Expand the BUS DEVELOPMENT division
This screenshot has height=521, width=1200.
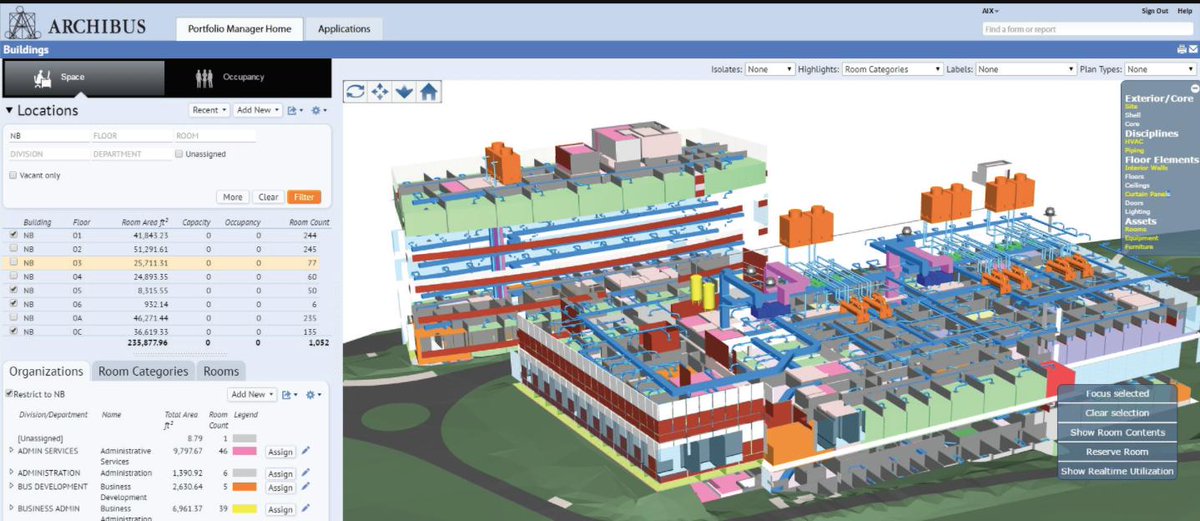(12, 487)
